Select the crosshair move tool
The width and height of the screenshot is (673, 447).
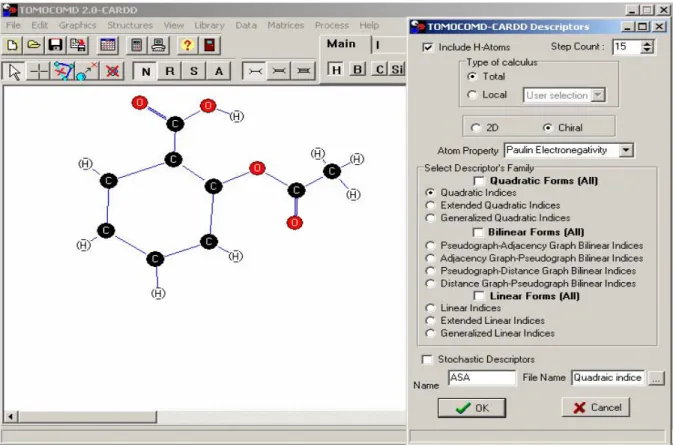point(39,71)
